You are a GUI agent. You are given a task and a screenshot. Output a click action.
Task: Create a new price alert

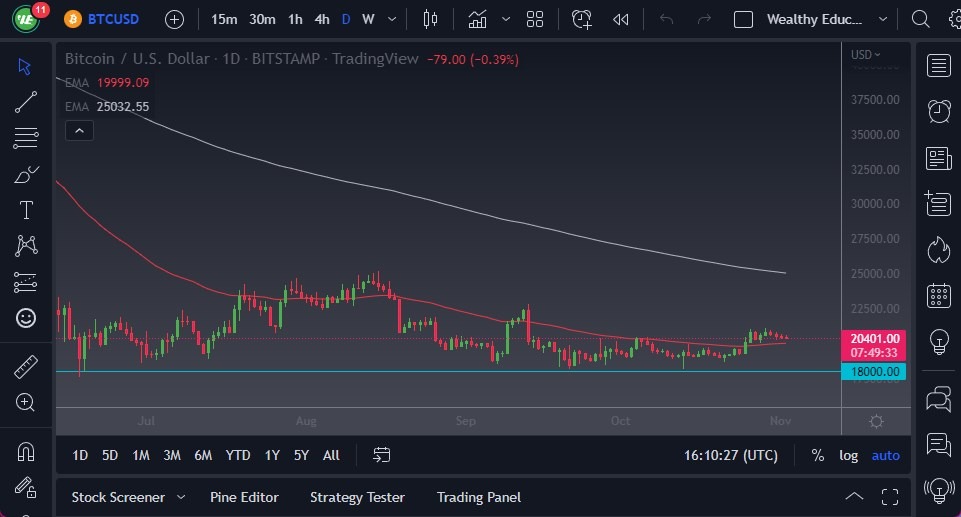click(582, 20)
